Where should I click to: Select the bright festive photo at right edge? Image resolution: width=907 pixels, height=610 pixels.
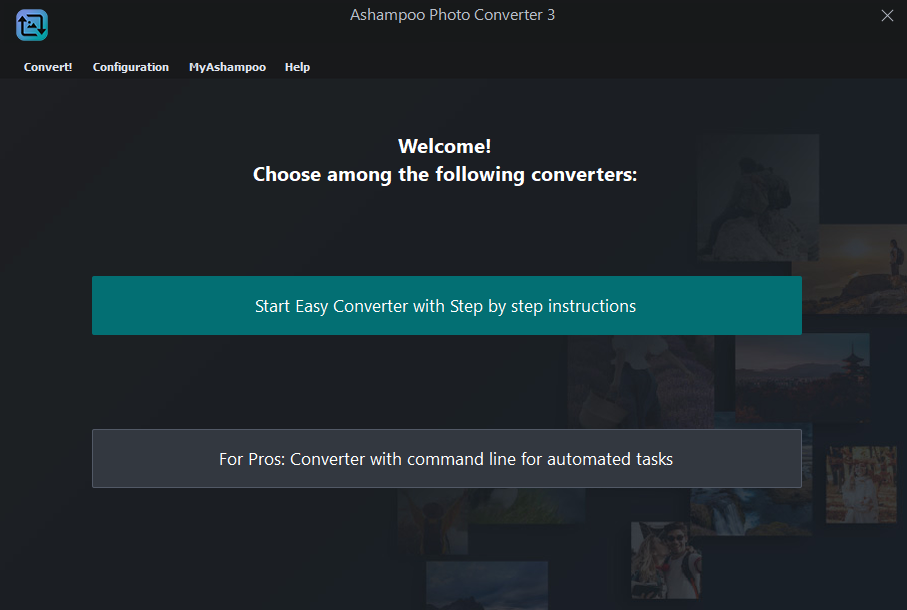coord(861,484)
